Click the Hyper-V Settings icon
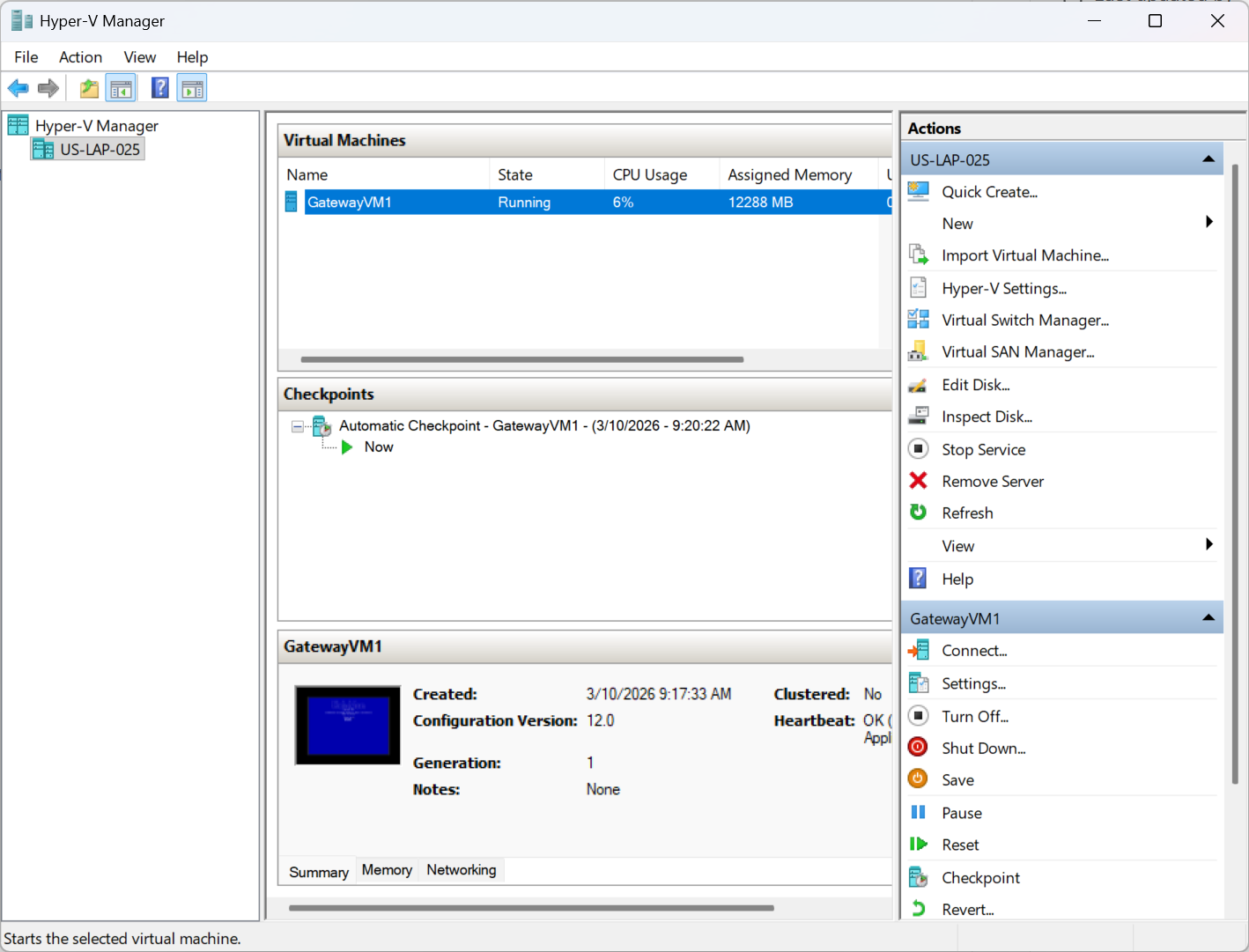The width and height of the screenshot is (1249, 952). pyautogui.click(x=918, y=288)
